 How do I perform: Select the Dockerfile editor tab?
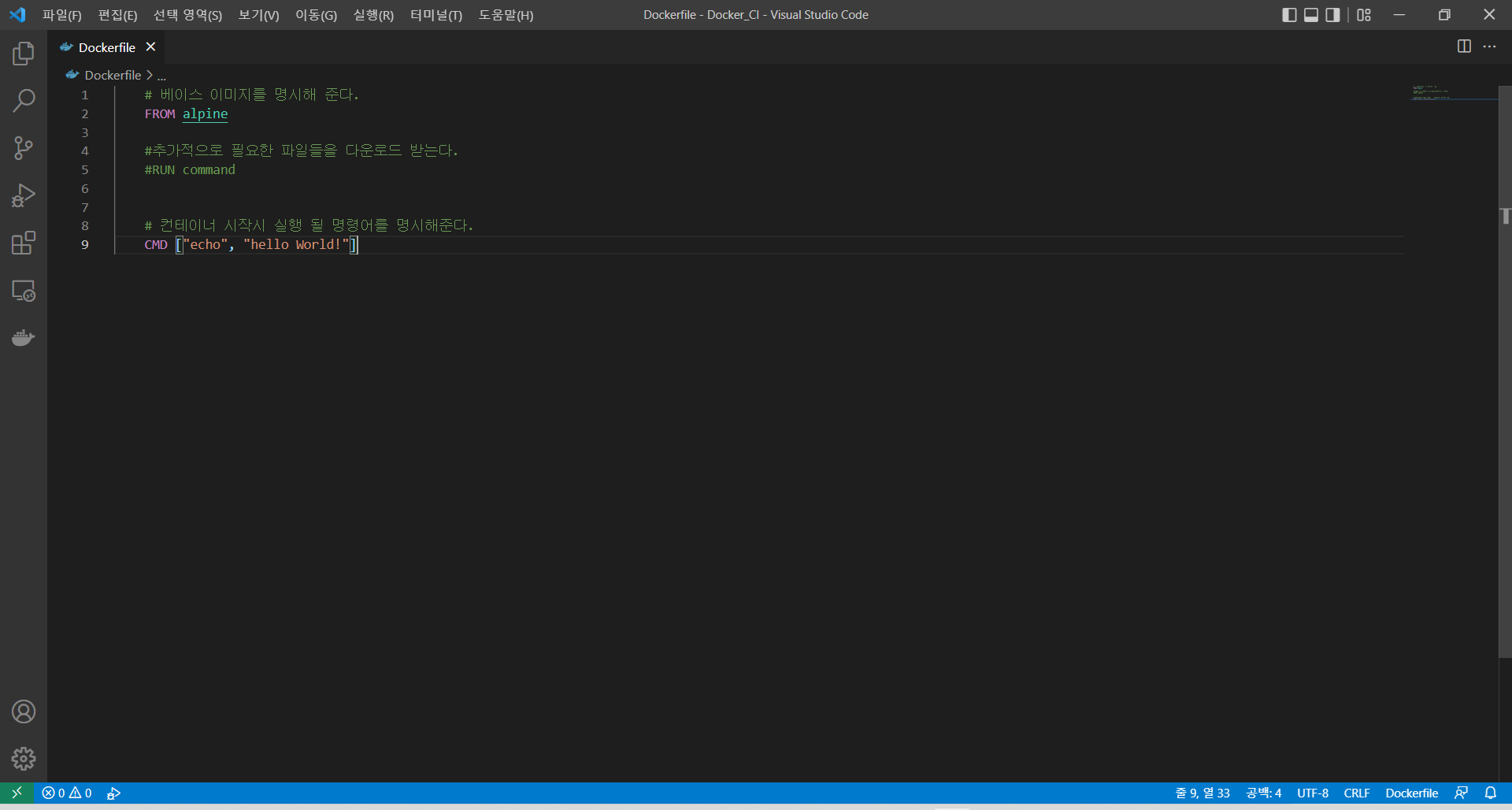coord(106,47)
